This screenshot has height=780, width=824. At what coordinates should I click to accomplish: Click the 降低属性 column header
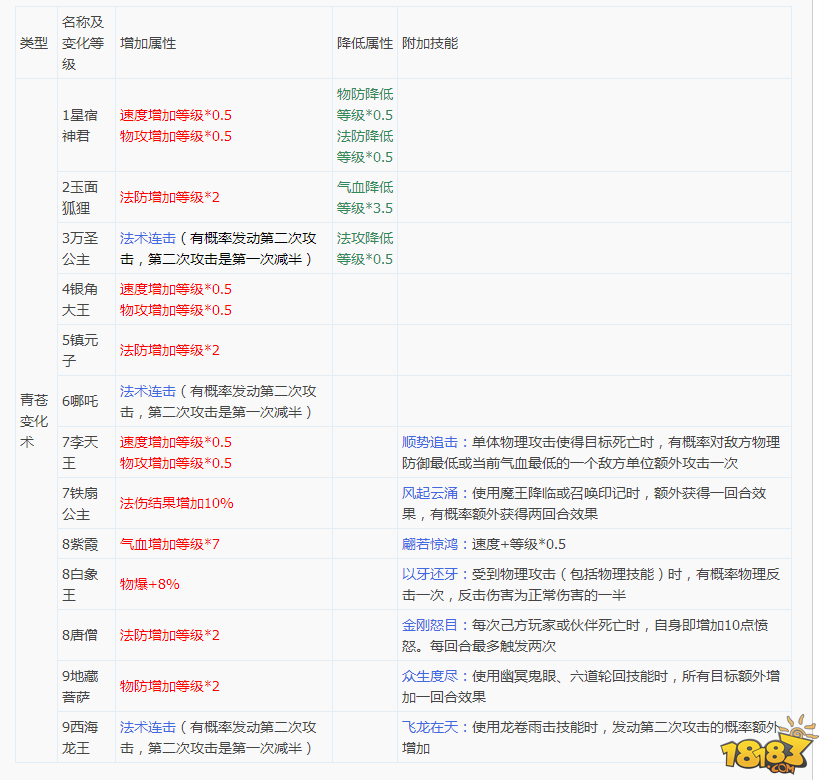click(x=364, y=44)
